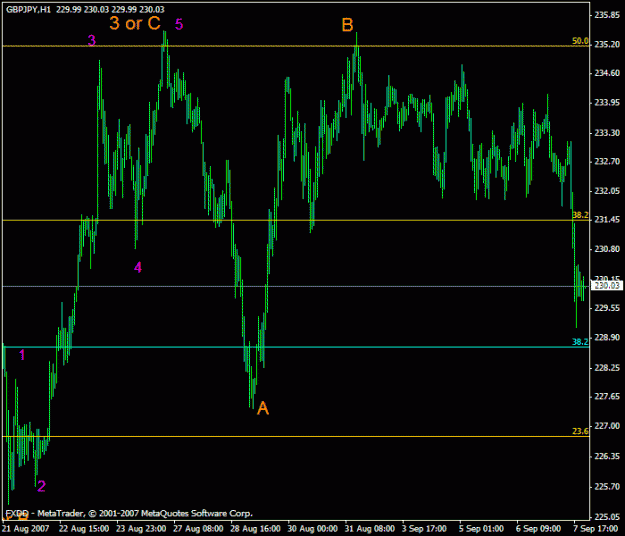625x536 pixels.
Task: Click price scale value 233.30
Action: point(607,133)
